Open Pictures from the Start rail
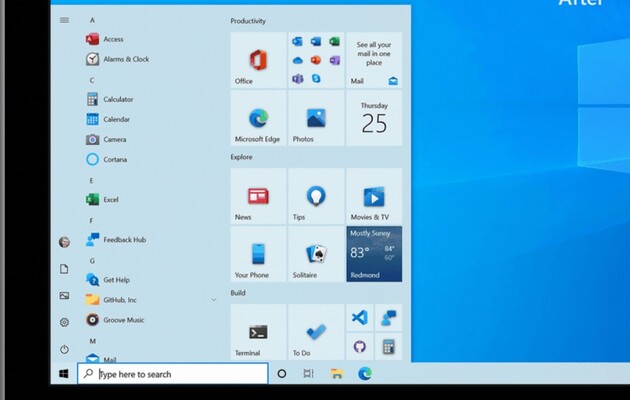 64,296
